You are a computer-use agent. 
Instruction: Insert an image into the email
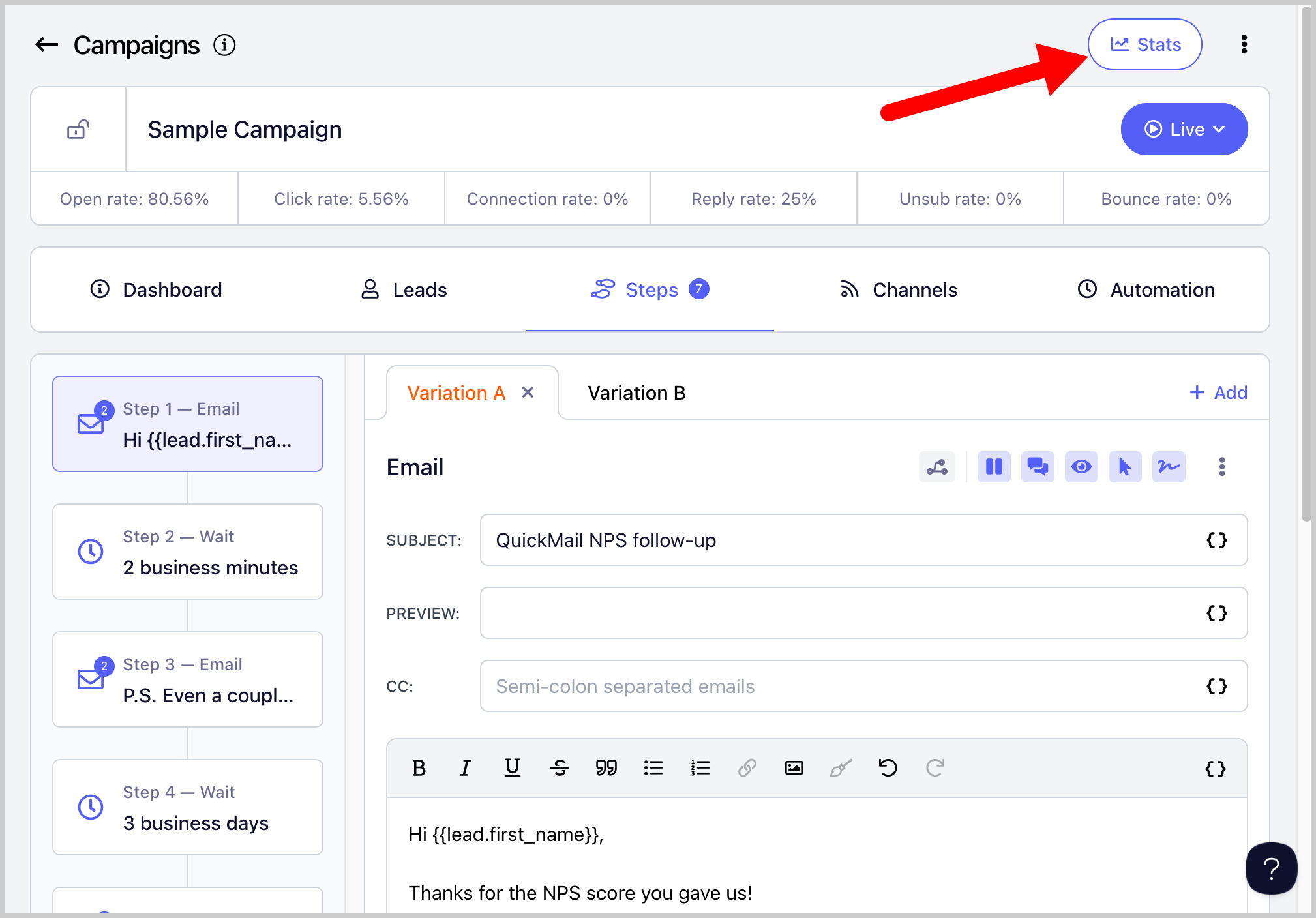point(794,768)
